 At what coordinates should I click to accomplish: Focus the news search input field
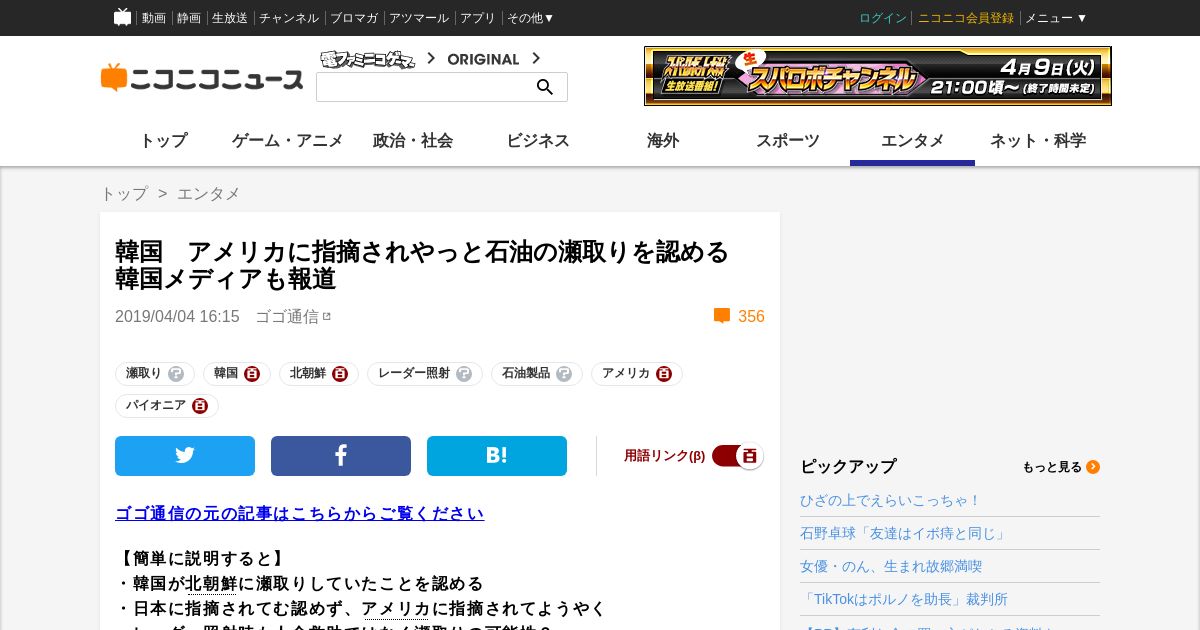coord(427,87)
